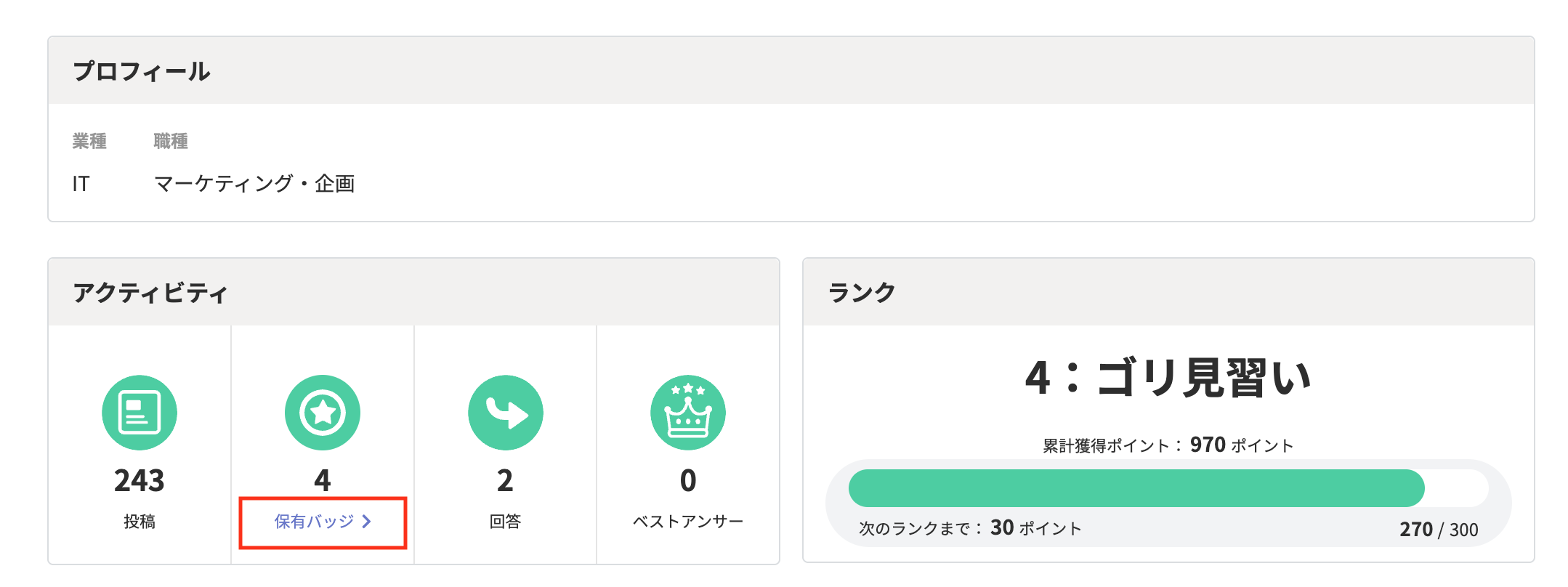Click the ベストアンサー label
This screenshot has height=587, width=1568.
pyautogui.click(x=688, y=522)
